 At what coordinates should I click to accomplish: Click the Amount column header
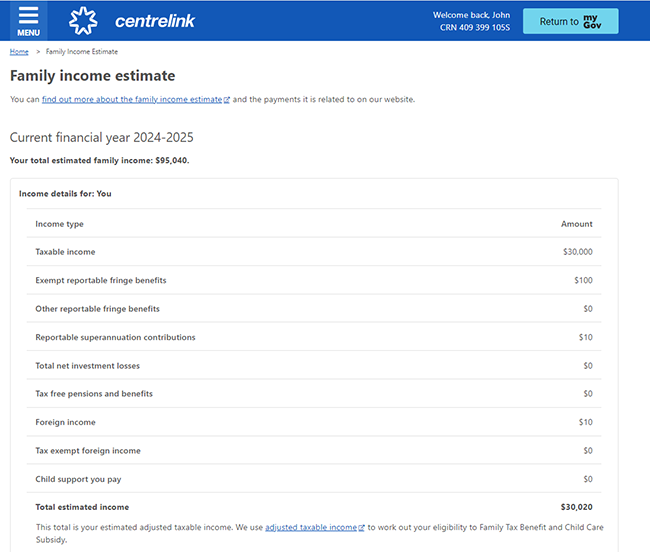[x=577, y=224]
